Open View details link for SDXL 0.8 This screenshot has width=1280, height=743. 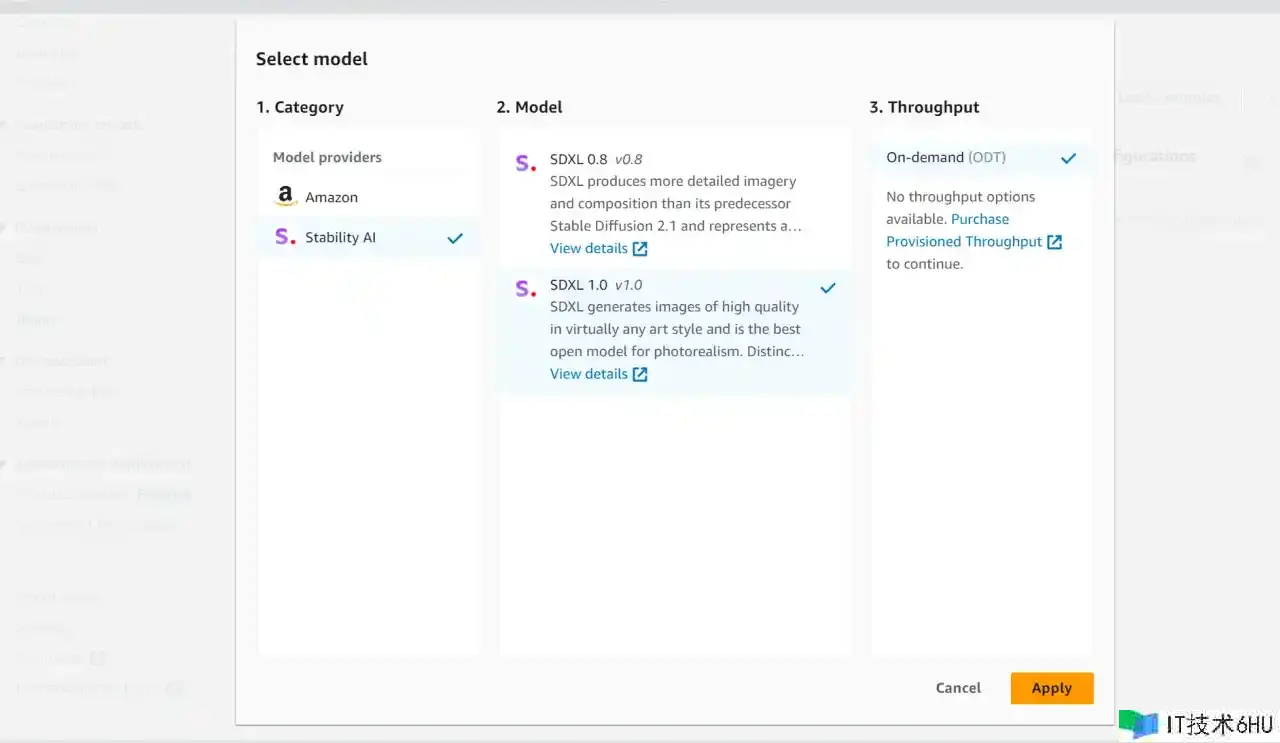tap(589, 249)
